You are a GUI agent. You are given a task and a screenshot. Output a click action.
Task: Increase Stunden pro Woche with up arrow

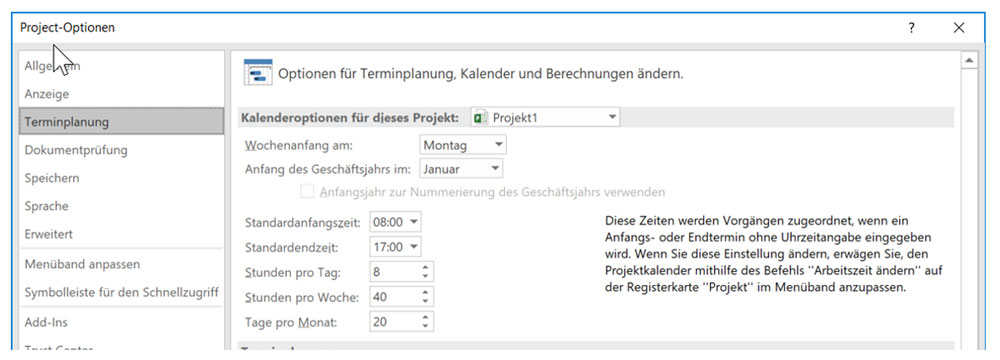click(x=425, y=292)
